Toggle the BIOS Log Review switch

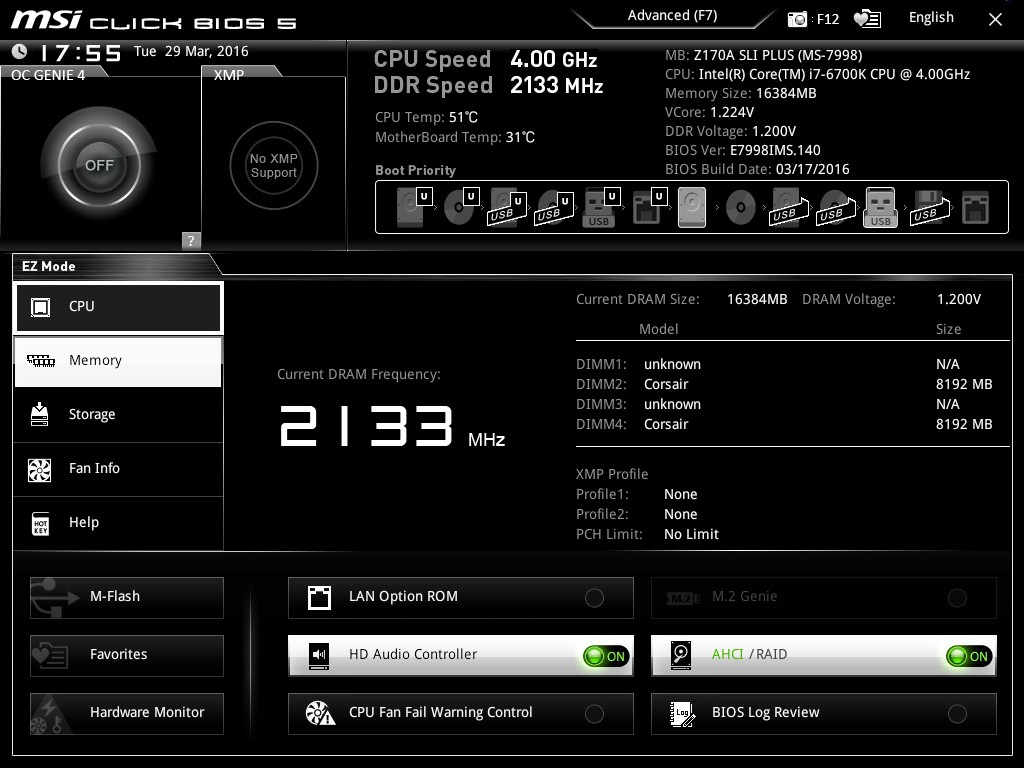[957, 714]
